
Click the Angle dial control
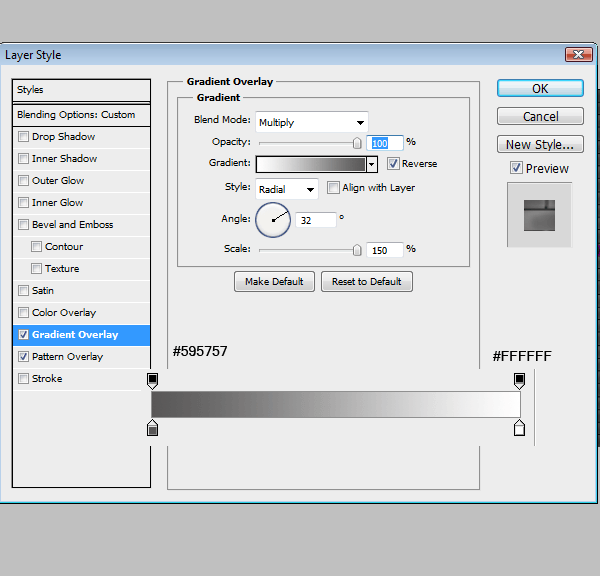(x=273, y=220)
